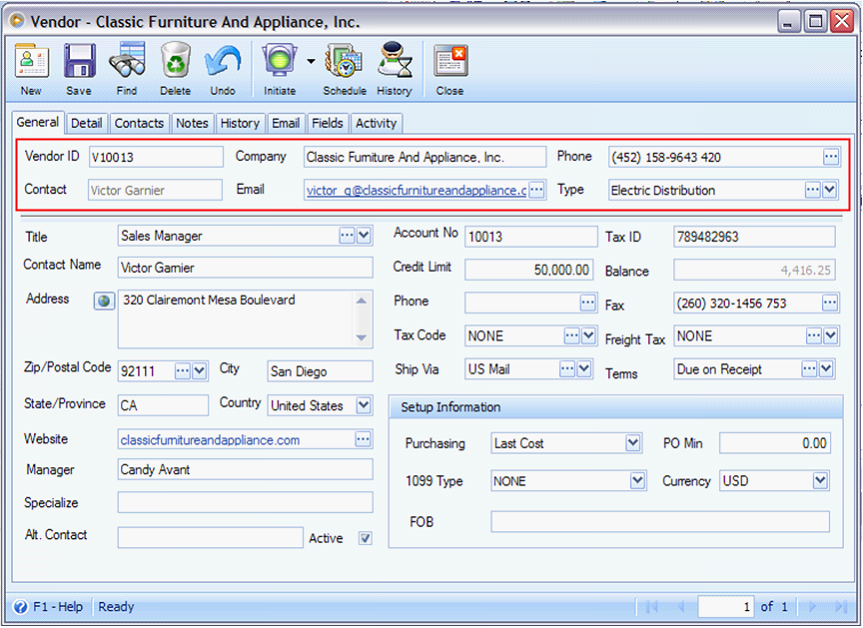Click ellipsis button in Title field
The height and width of the screenshot is (628, 863).
click(x=347, y=236)
